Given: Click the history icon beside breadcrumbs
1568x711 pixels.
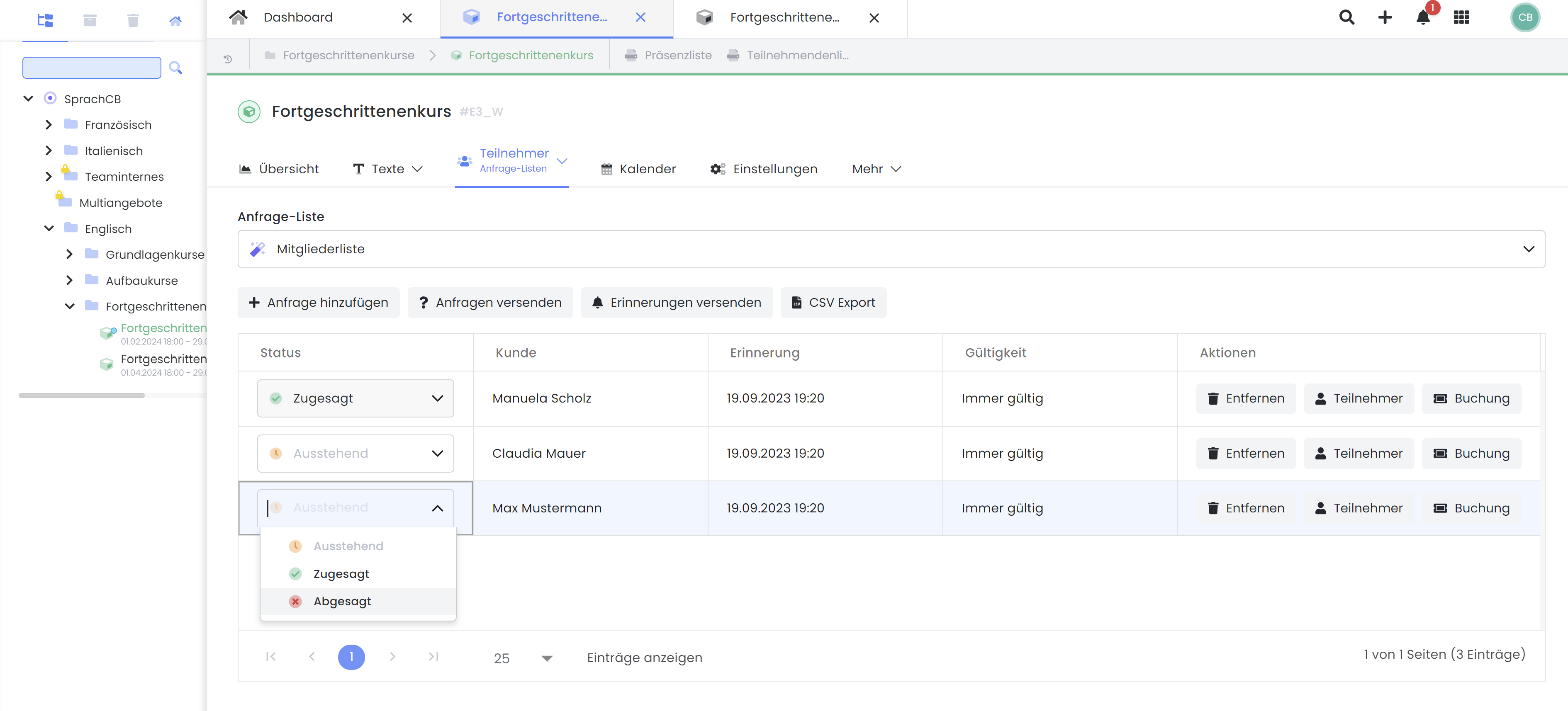Looking at the screenshot, I should [228, 59].
